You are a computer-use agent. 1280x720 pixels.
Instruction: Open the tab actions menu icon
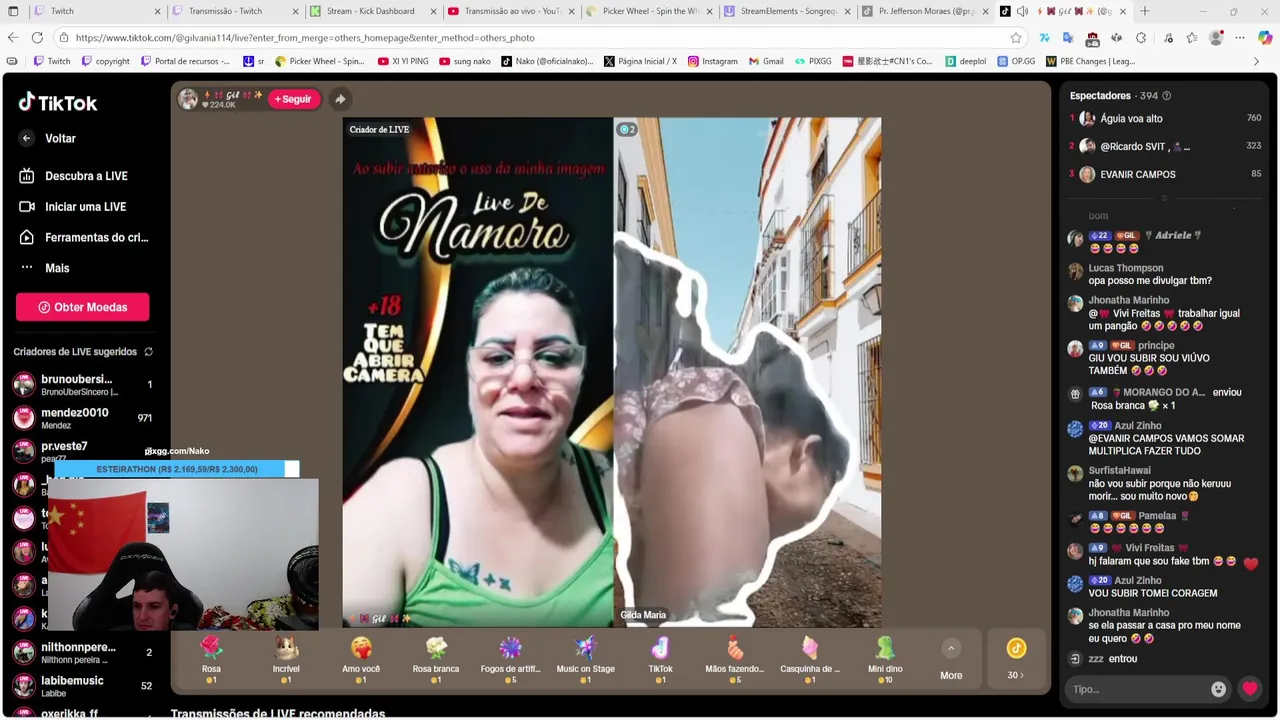pos(13,11)
